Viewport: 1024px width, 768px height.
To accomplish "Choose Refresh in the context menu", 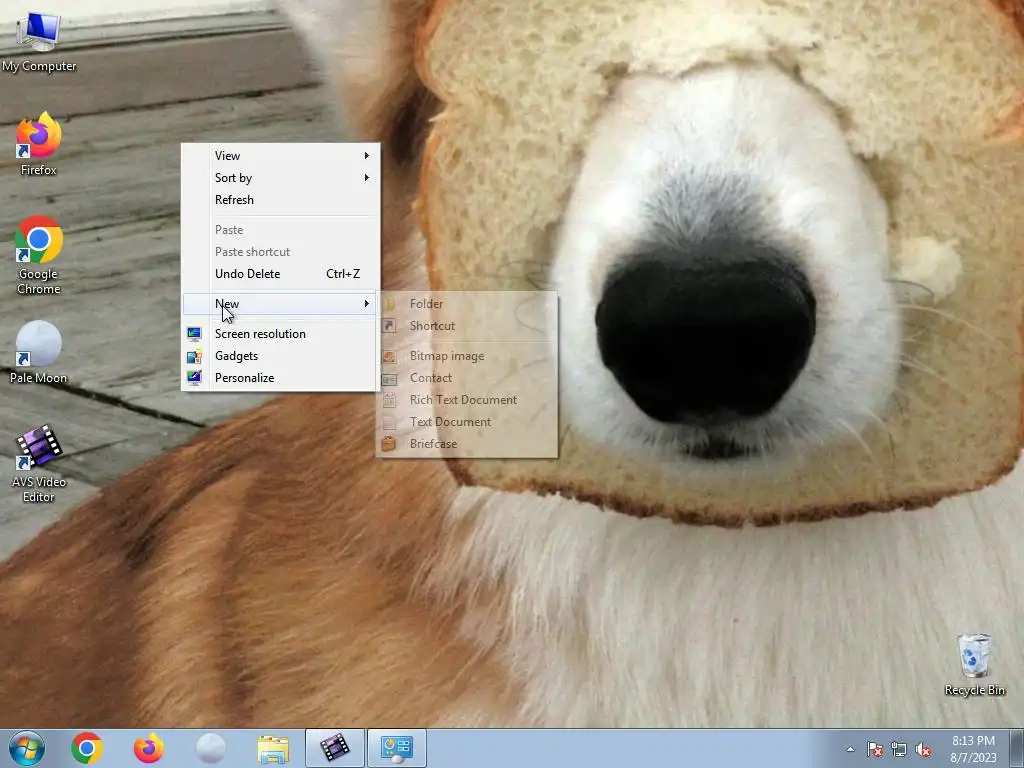I will click(281, 200).
